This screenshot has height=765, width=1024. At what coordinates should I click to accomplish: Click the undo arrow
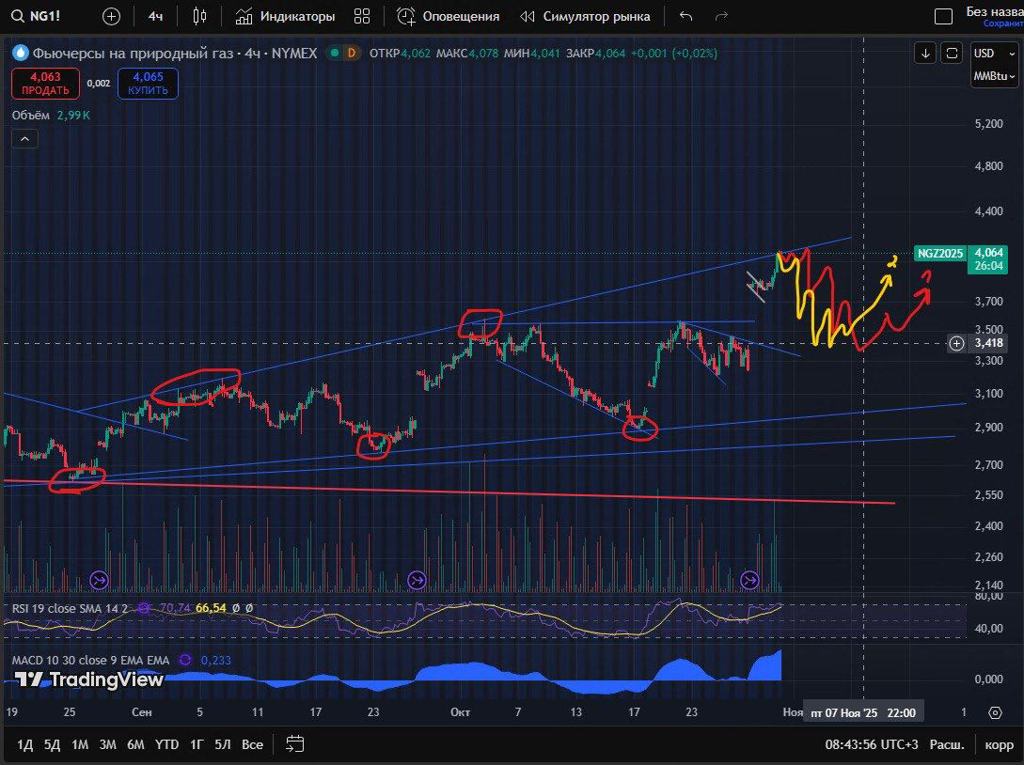685,16
